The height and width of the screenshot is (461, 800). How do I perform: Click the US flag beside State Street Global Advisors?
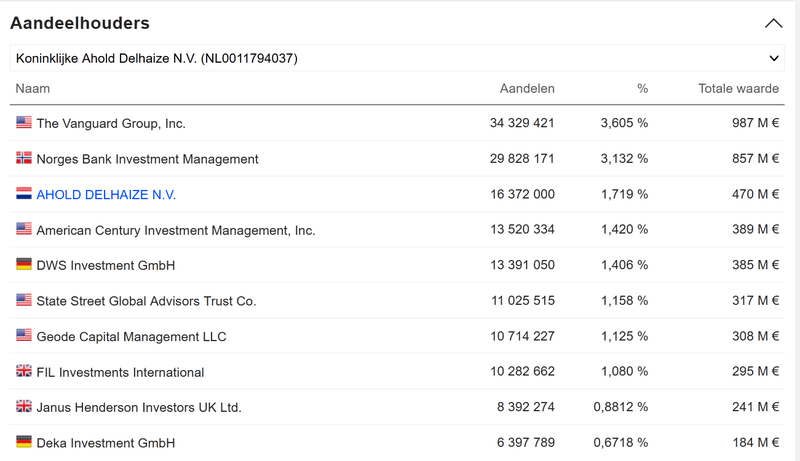(24, 300)
